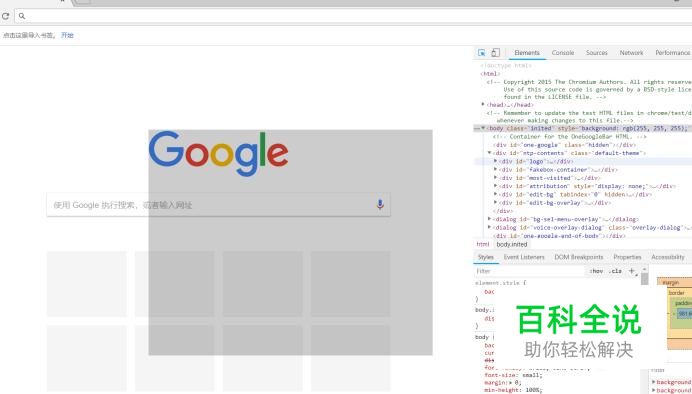Start voice search with the microphone icon
Image resolution: width=692 pixels, height=394 pixels.
point(380,205)
